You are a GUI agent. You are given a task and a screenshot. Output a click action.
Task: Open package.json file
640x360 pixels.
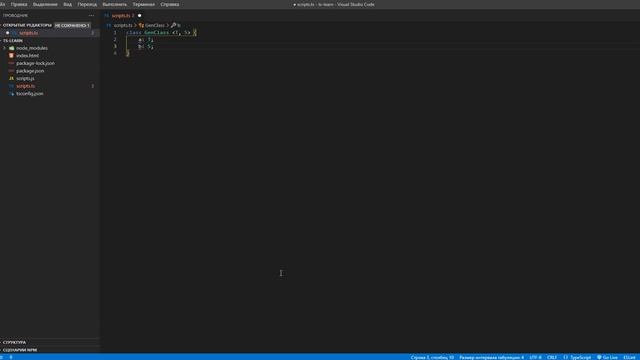pos(30,71)
